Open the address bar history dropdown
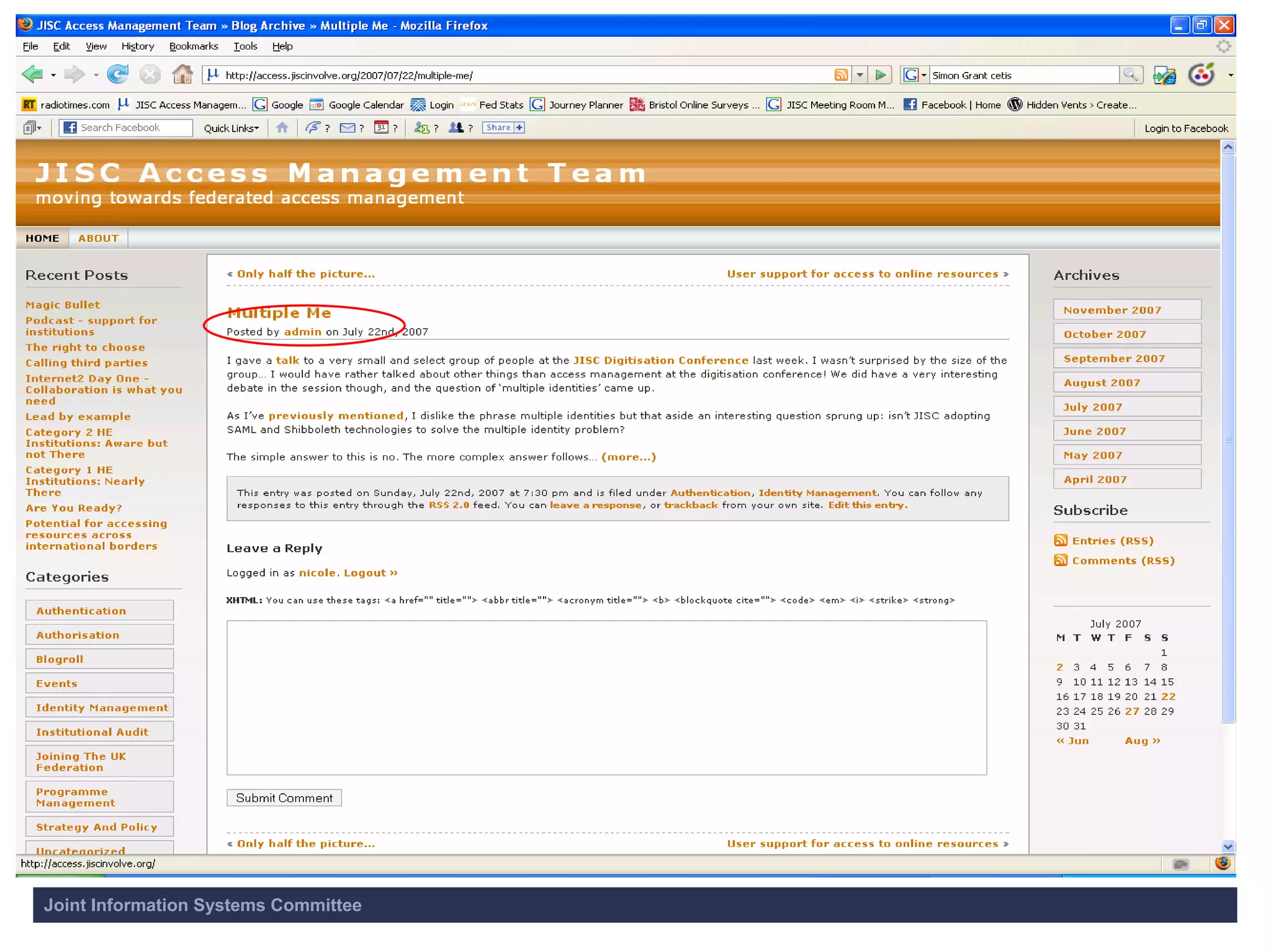Viewport: 1271px width, 952px height. pos(860,75)
